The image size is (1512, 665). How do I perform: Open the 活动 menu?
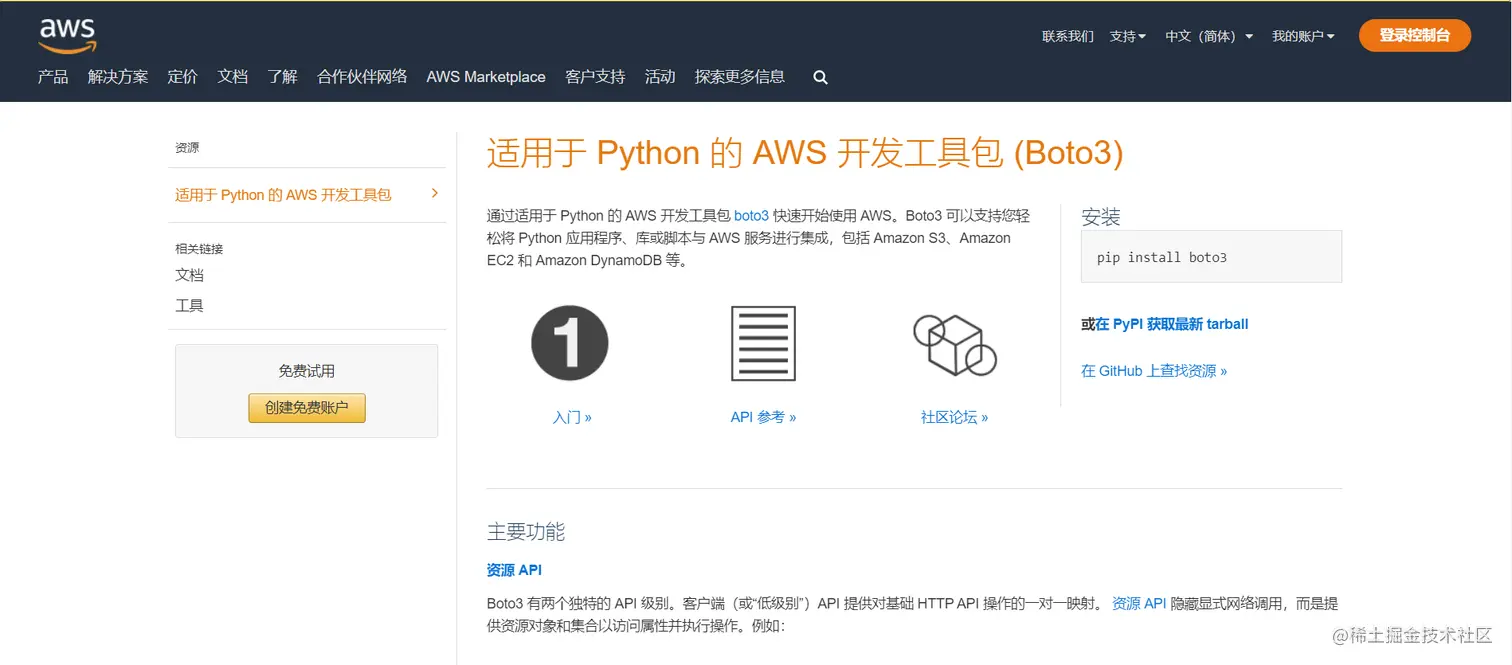tap(660, 77)
